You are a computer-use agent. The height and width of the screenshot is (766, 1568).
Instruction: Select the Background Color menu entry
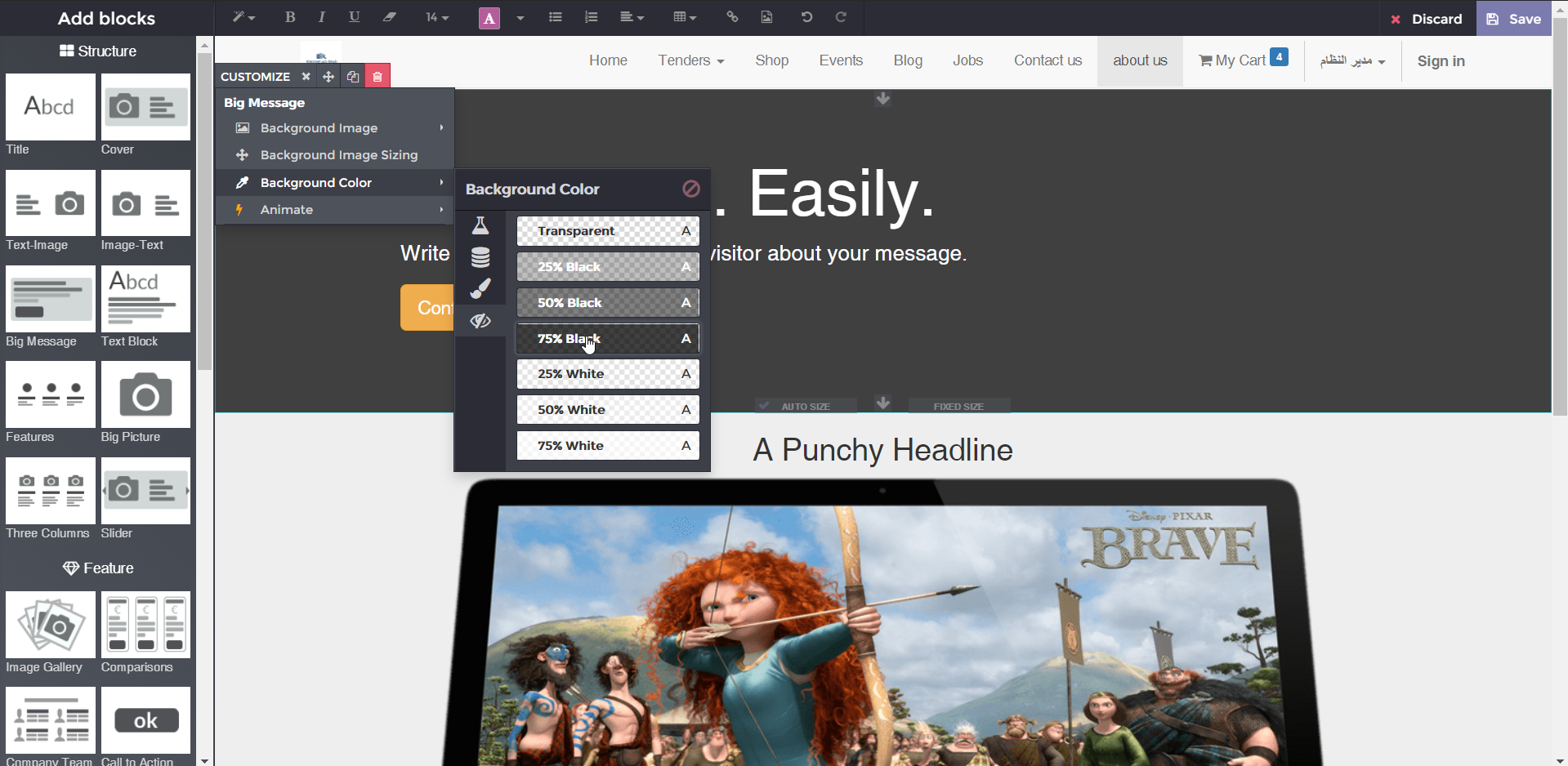click(335, 183)
